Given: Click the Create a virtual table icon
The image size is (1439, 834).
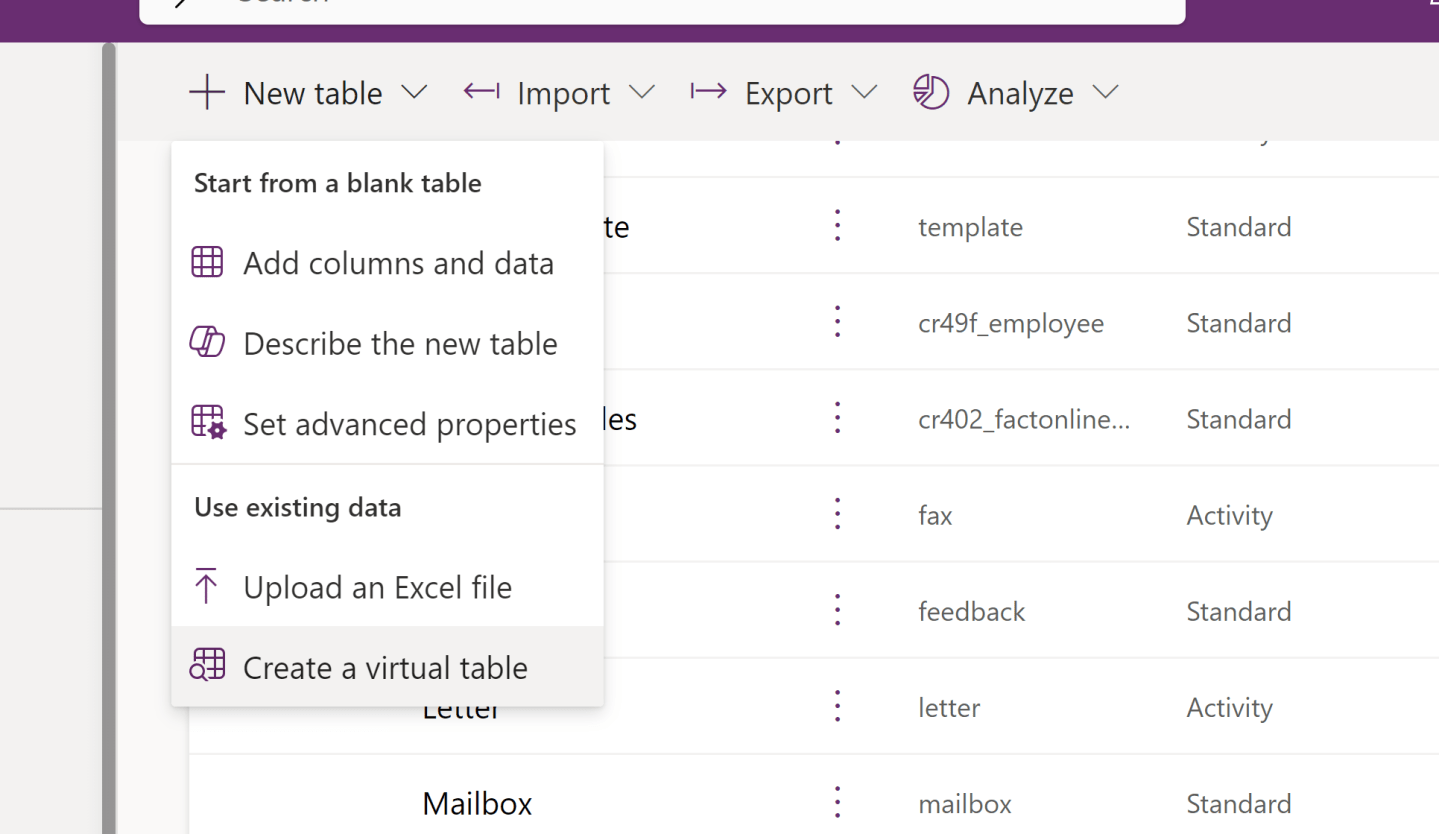Looking at the screenshot, I should tap(207, 665).
